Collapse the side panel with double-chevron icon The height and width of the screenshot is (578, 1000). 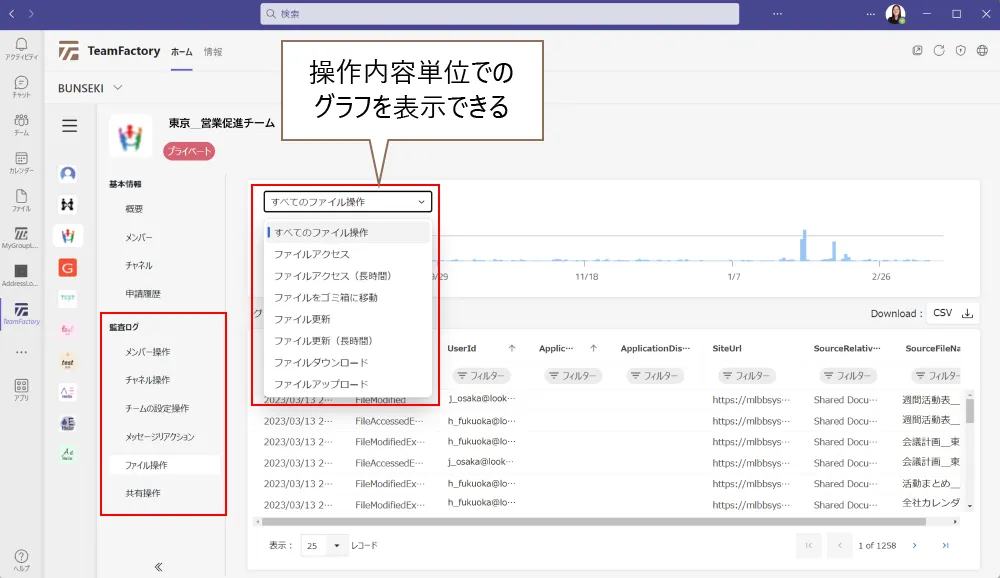[x=158, y=566]
